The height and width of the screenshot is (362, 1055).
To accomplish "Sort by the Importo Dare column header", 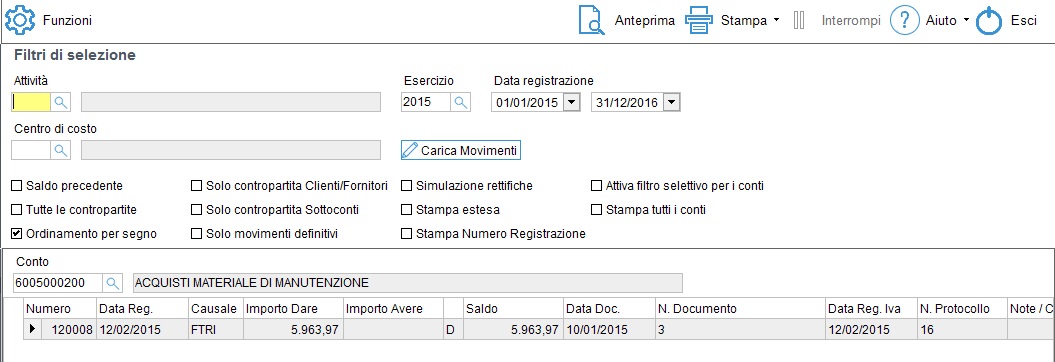I will tap(293, 309).
